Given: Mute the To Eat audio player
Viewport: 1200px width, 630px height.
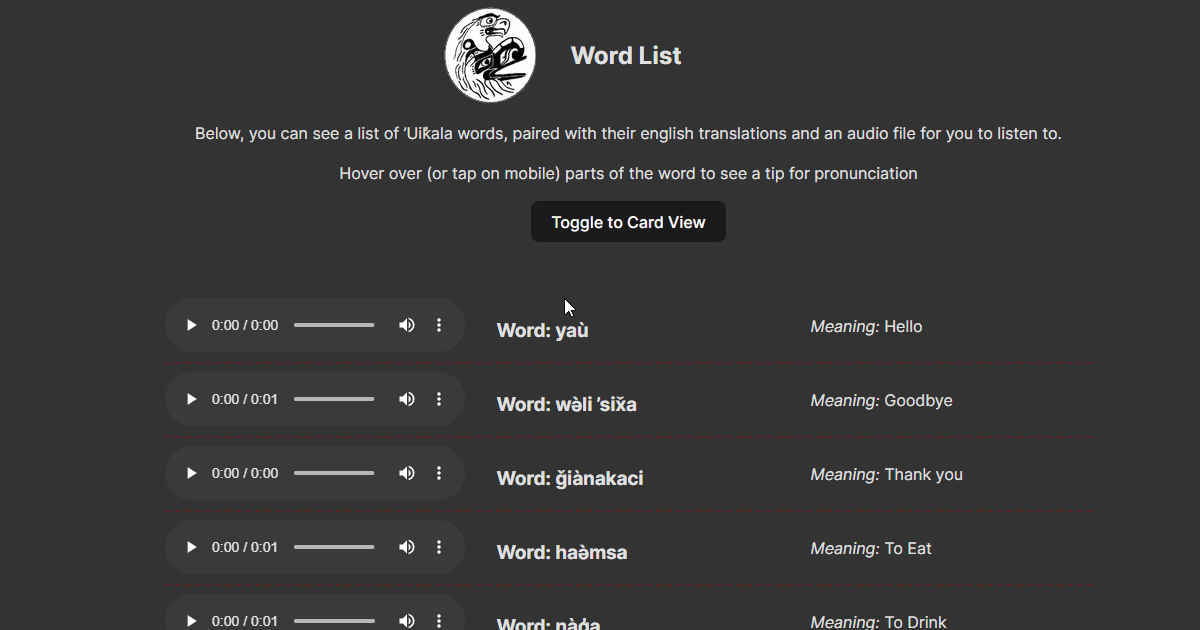Looking at the screenshot, I should coord(407,547).
